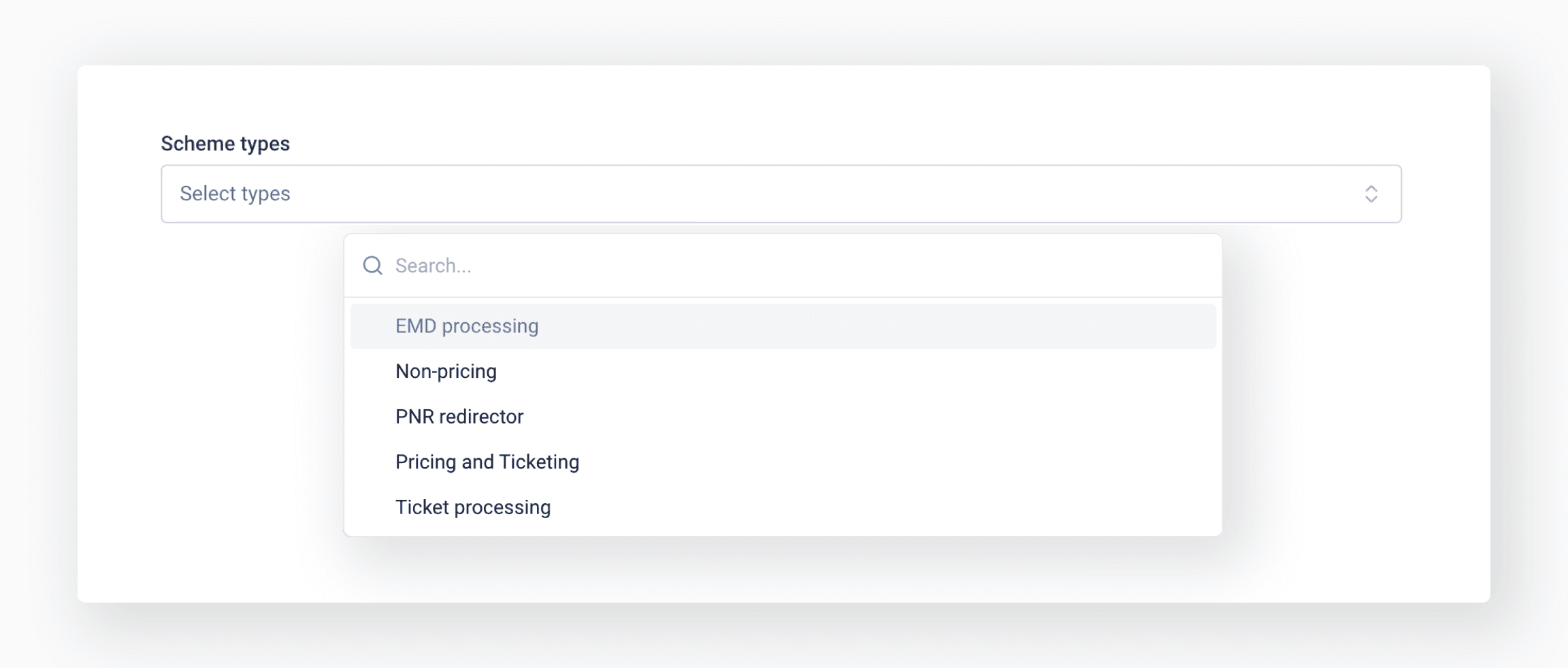Click the Scheme types field label
Screen dimensions: 1568x668
(225, 144)
